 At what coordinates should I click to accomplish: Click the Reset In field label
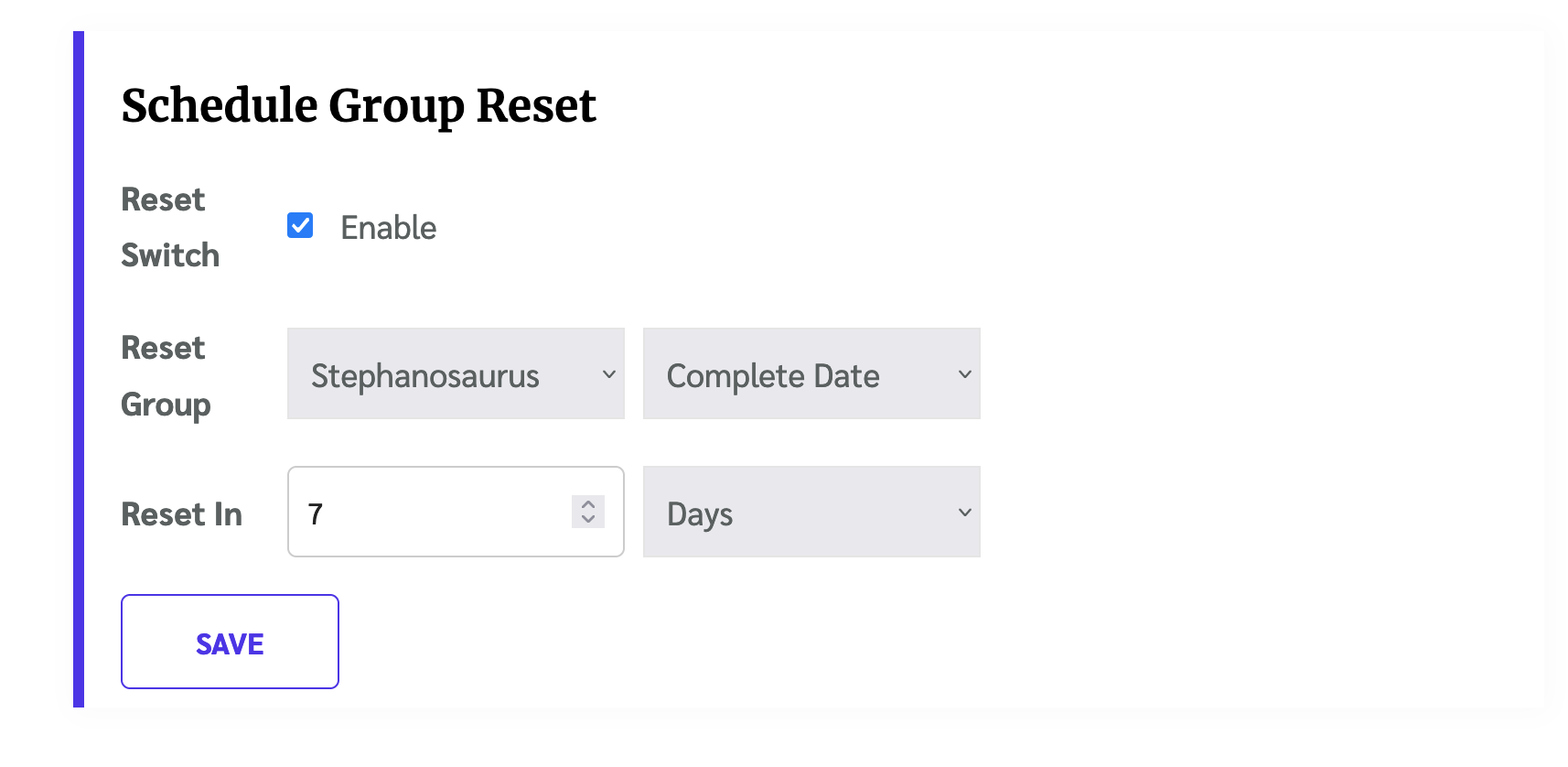pyautogui.click(x=181, y=514)
